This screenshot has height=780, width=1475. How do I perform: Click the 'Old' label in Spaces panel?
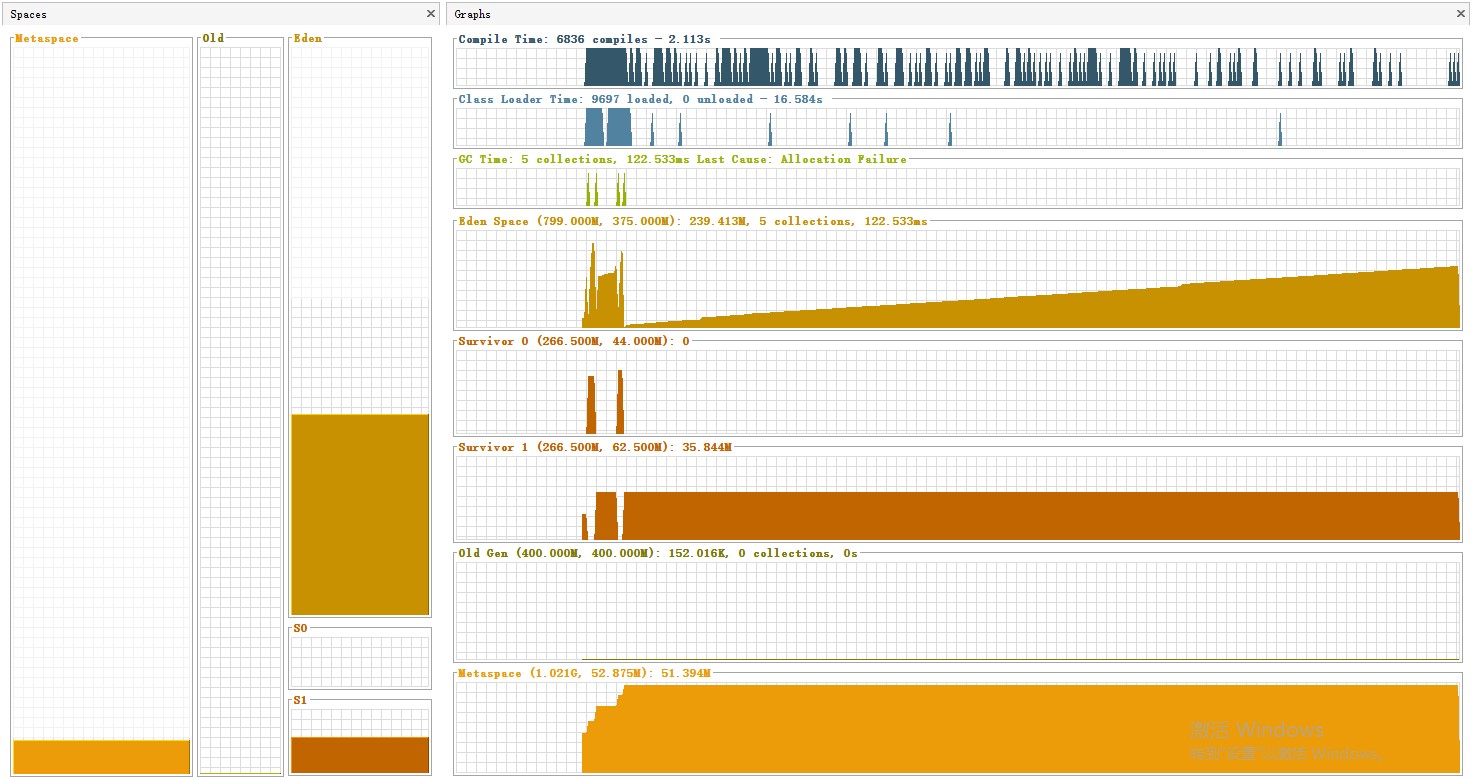click(213, 38)
